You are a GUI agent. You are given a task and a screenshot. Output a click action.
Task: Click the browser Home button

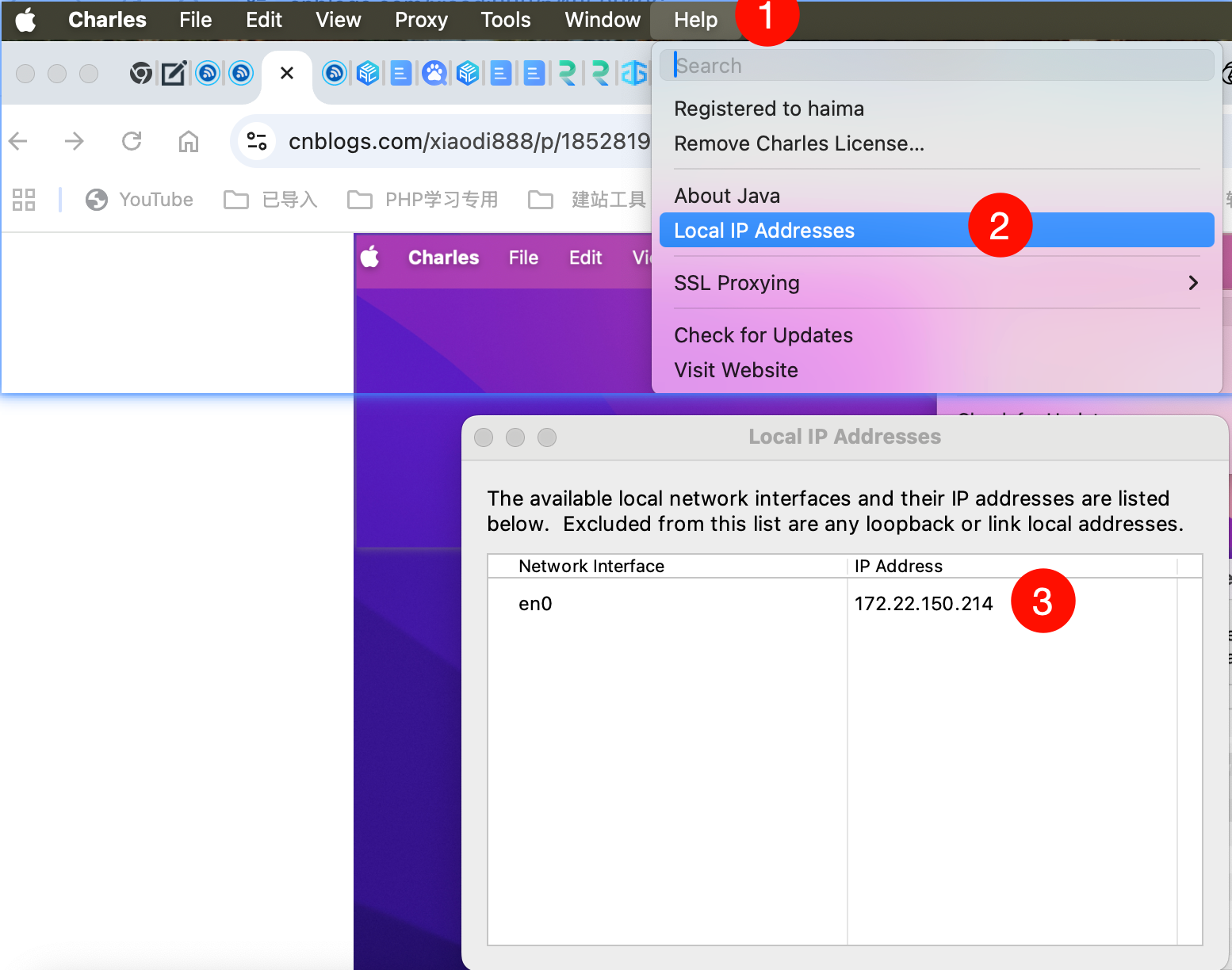pos(189,142)
